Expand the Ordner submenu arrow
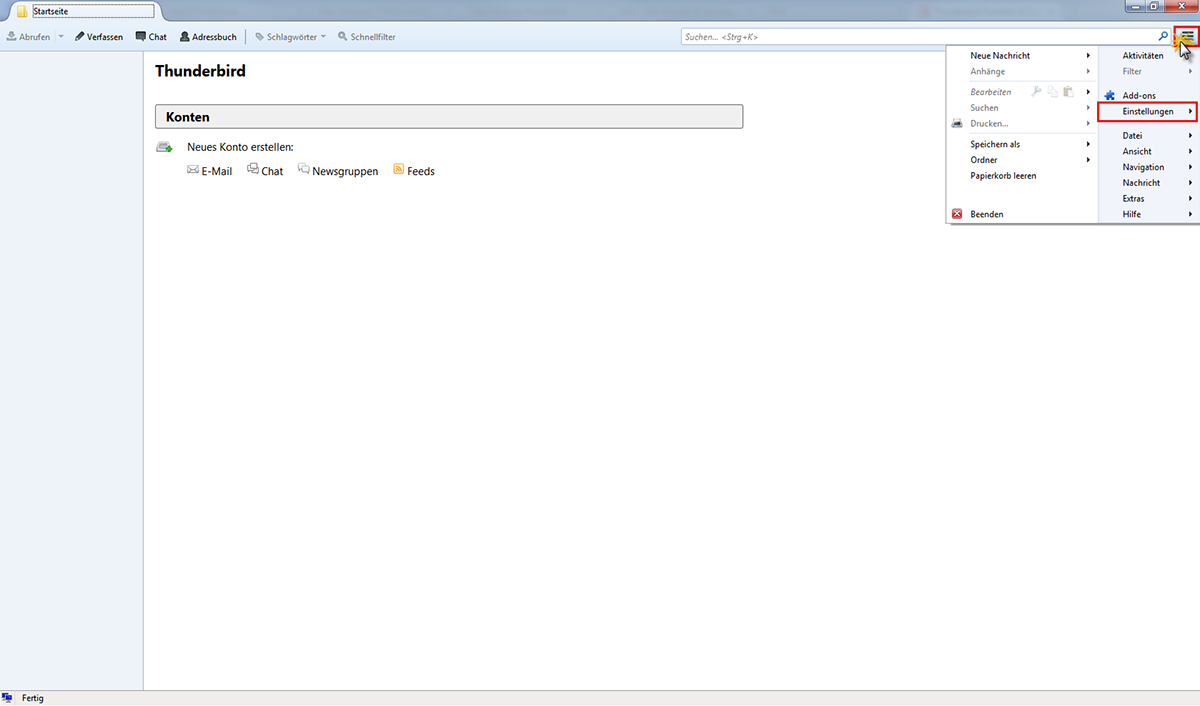The image size is (1200, 706). [x=1088, y=160]
